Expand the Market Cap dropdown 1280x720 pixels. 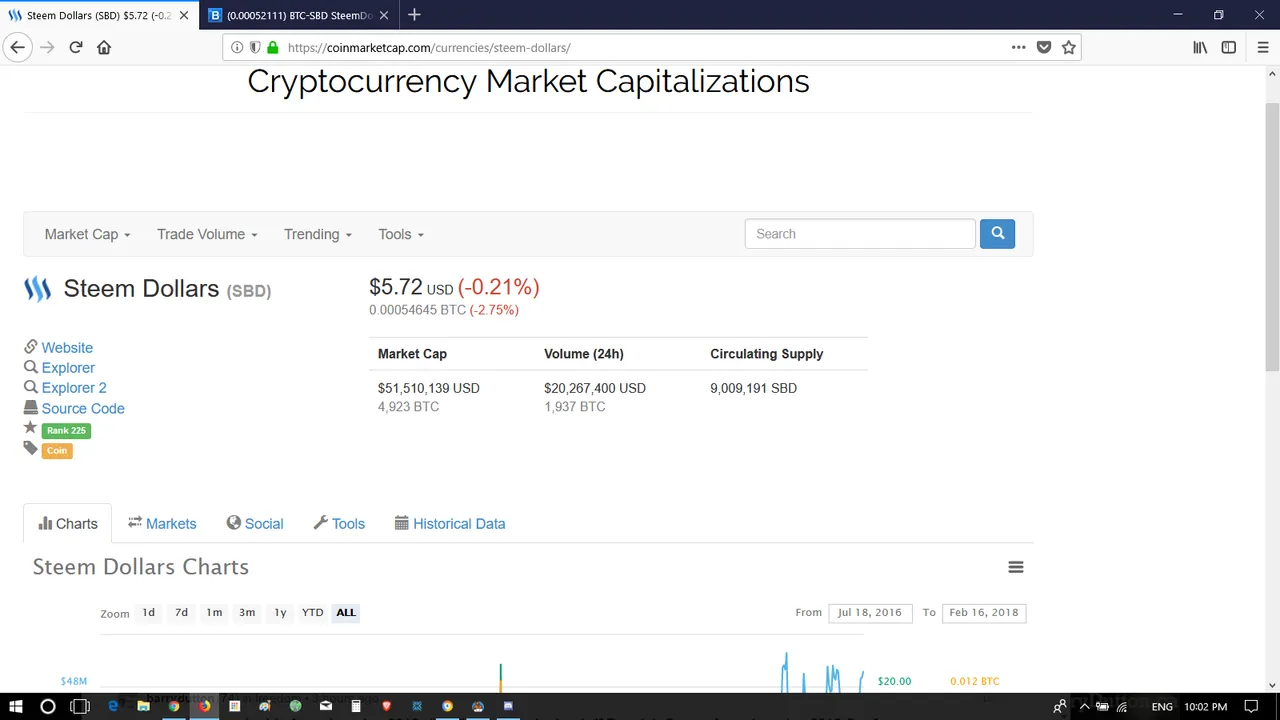click(x=87, y=234)
